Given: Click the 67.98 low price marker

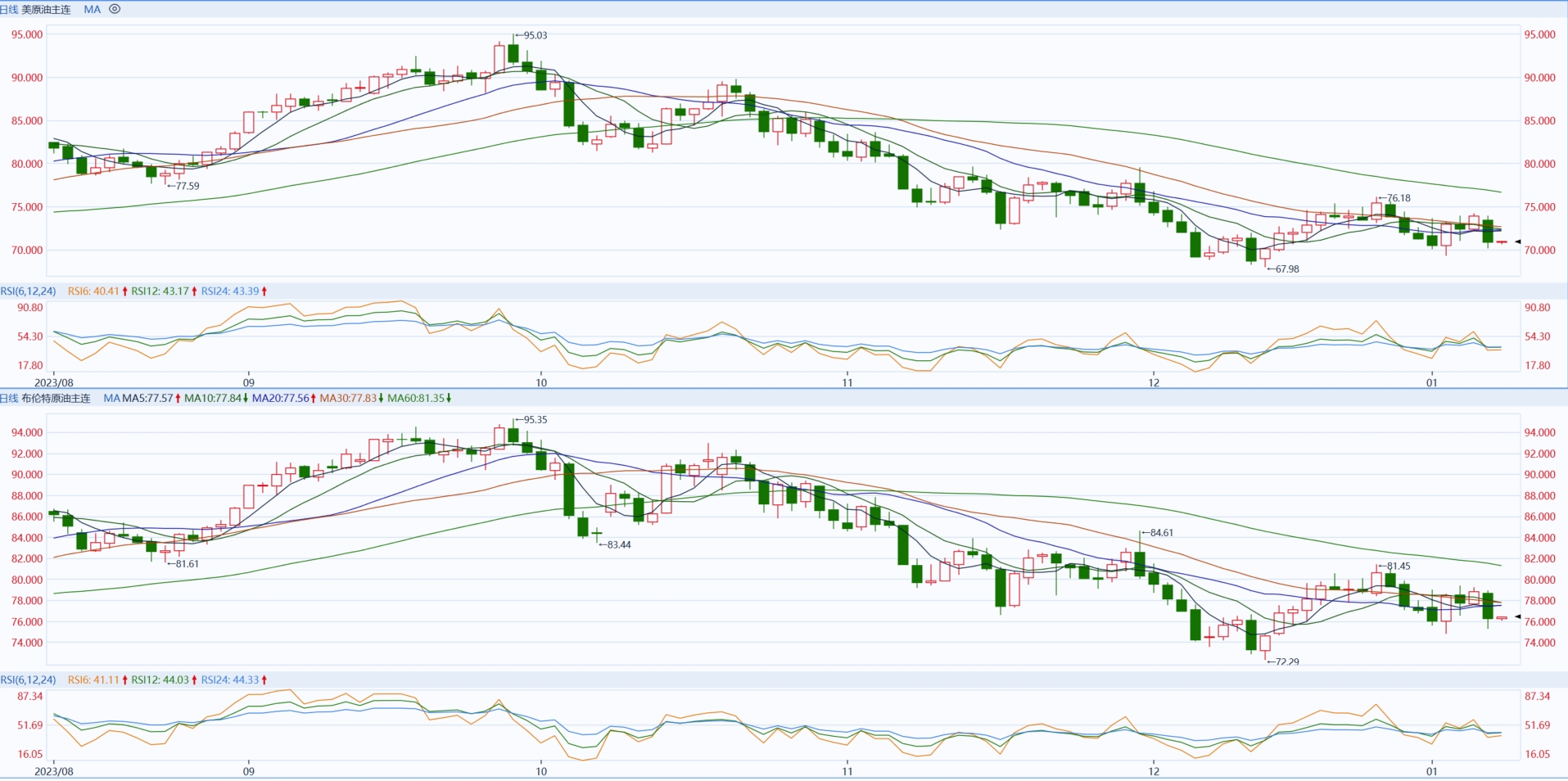Looking at the screenshot, I should [1283, 269].
